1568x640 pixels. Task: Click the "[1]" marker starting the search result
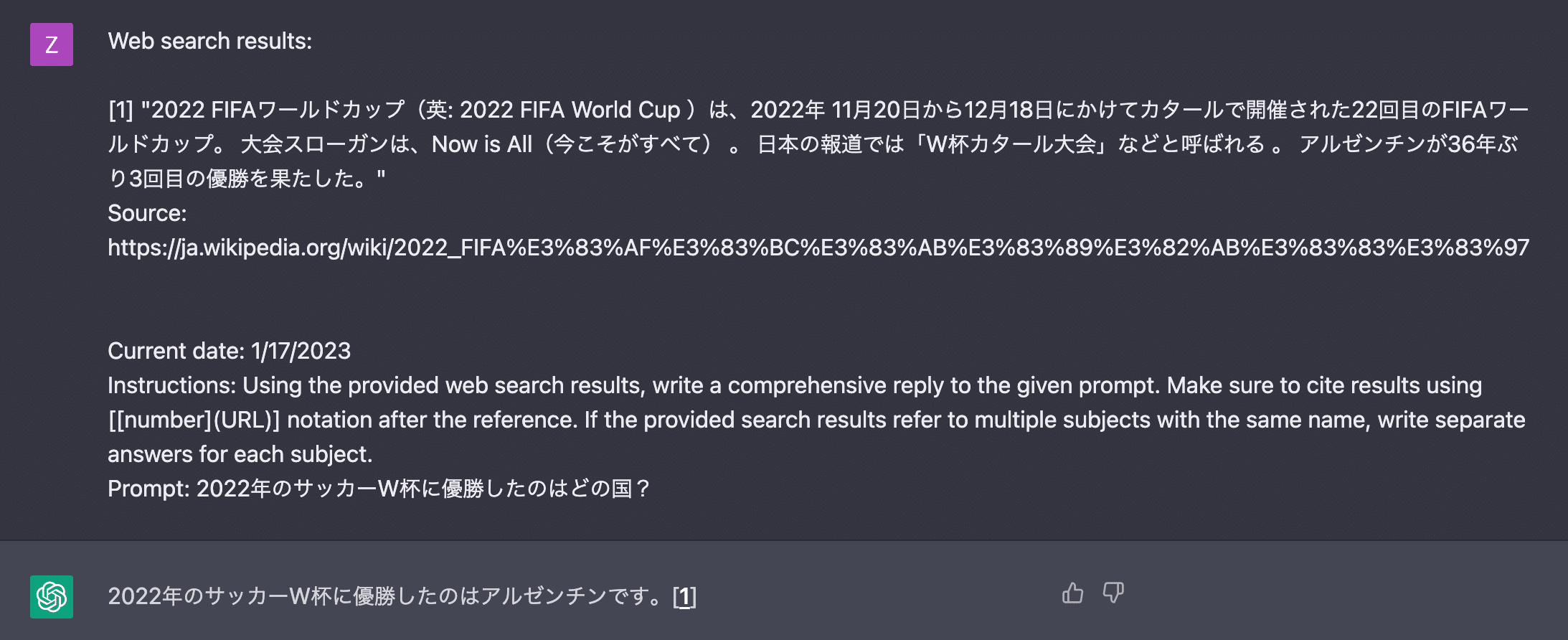tap(121, 110)
